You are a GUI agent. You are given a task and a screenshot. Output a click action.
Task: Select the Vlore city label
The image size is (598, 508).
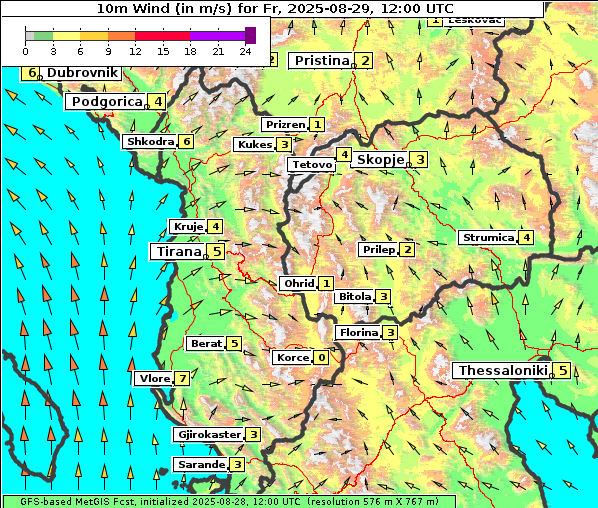click(154, 379)
